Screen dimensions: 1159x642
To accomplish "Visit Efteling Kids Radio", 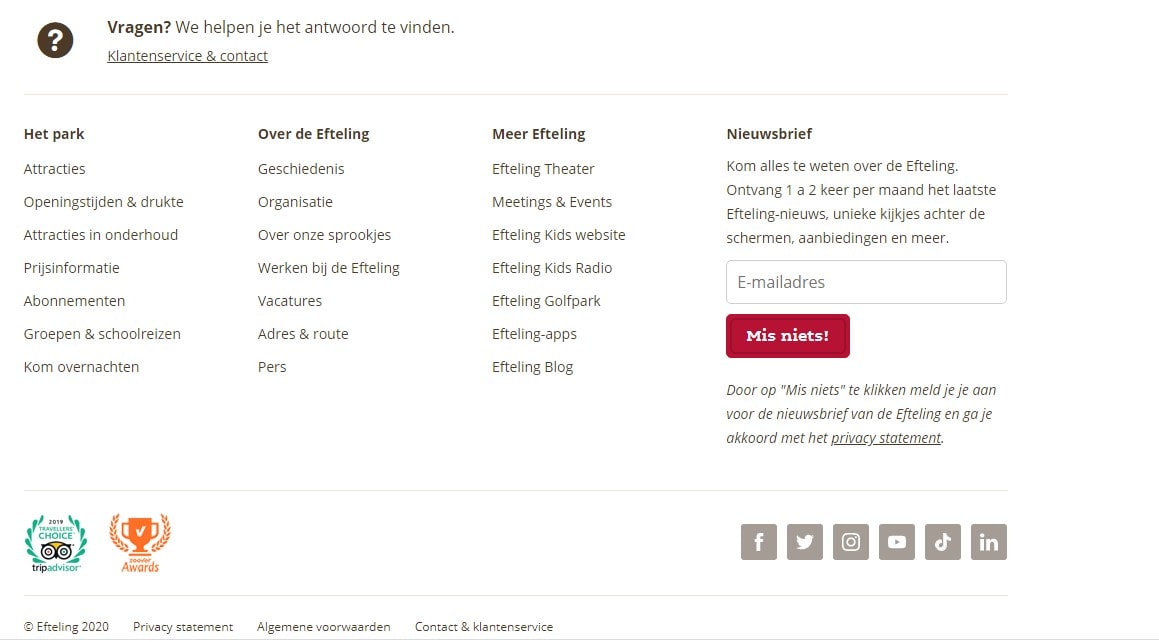I will (x=552, y=267).
